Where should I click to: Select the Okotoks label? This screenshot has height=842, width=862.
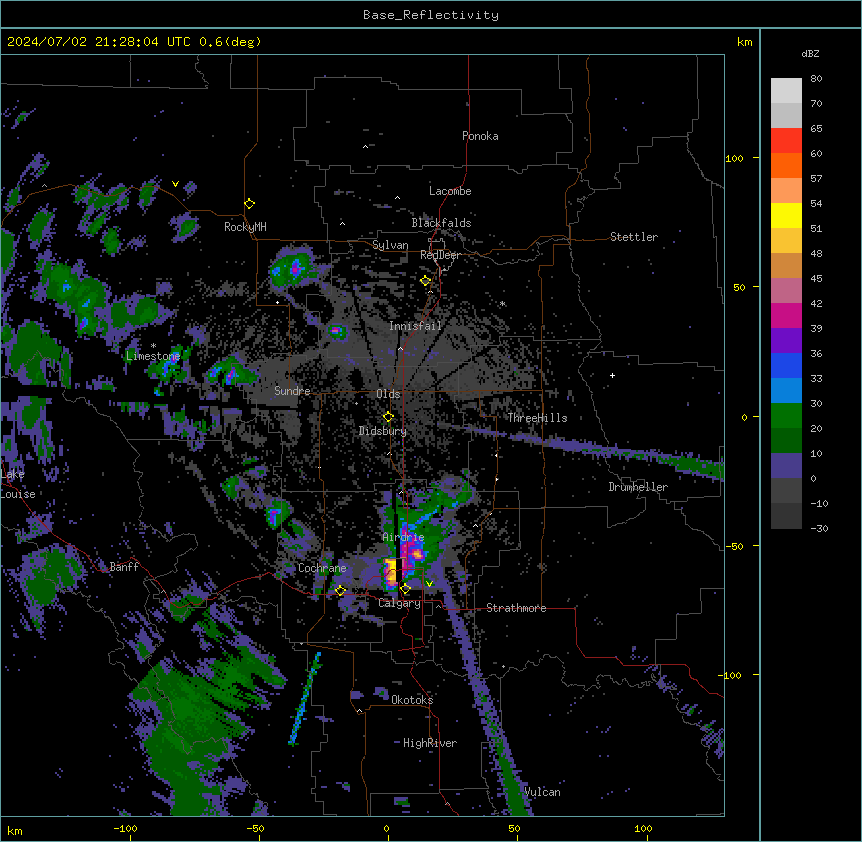point(412,700)
